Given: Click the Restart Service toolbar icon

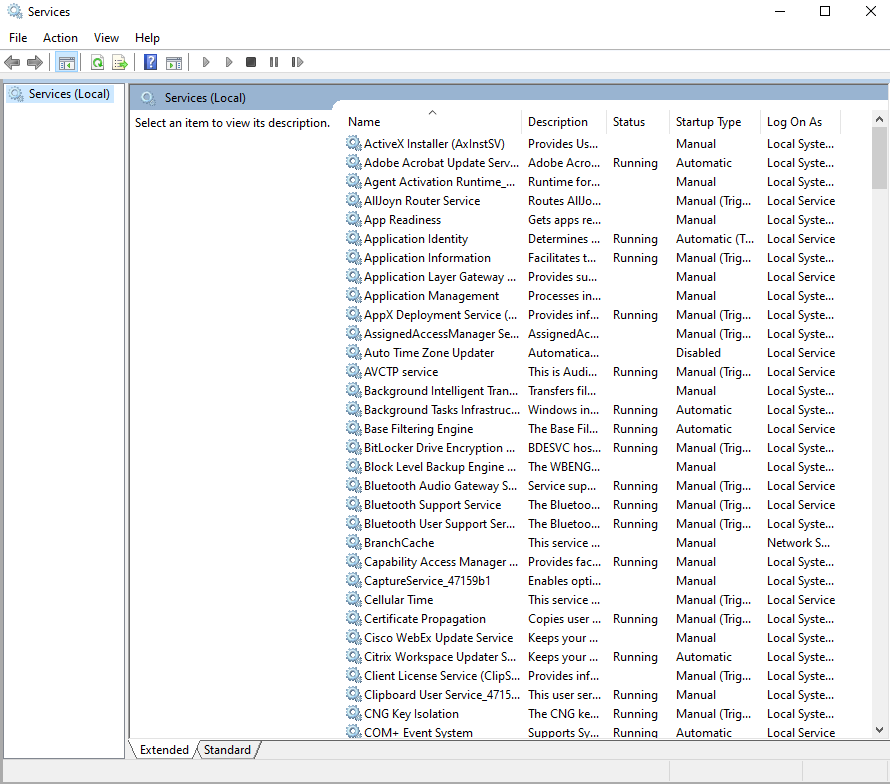Looking at the screenshot, I should (297, 62).
